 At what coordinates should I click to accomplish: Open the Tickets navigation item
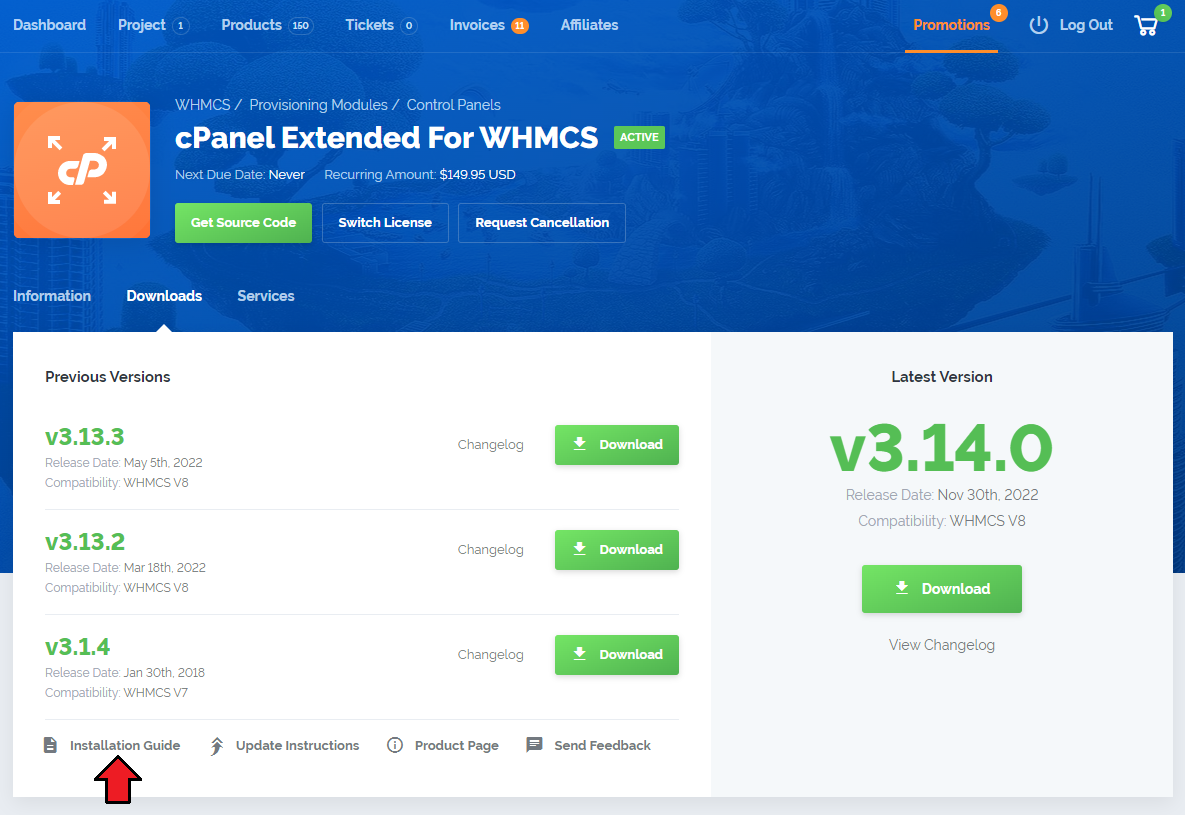[x=370, y=25]
